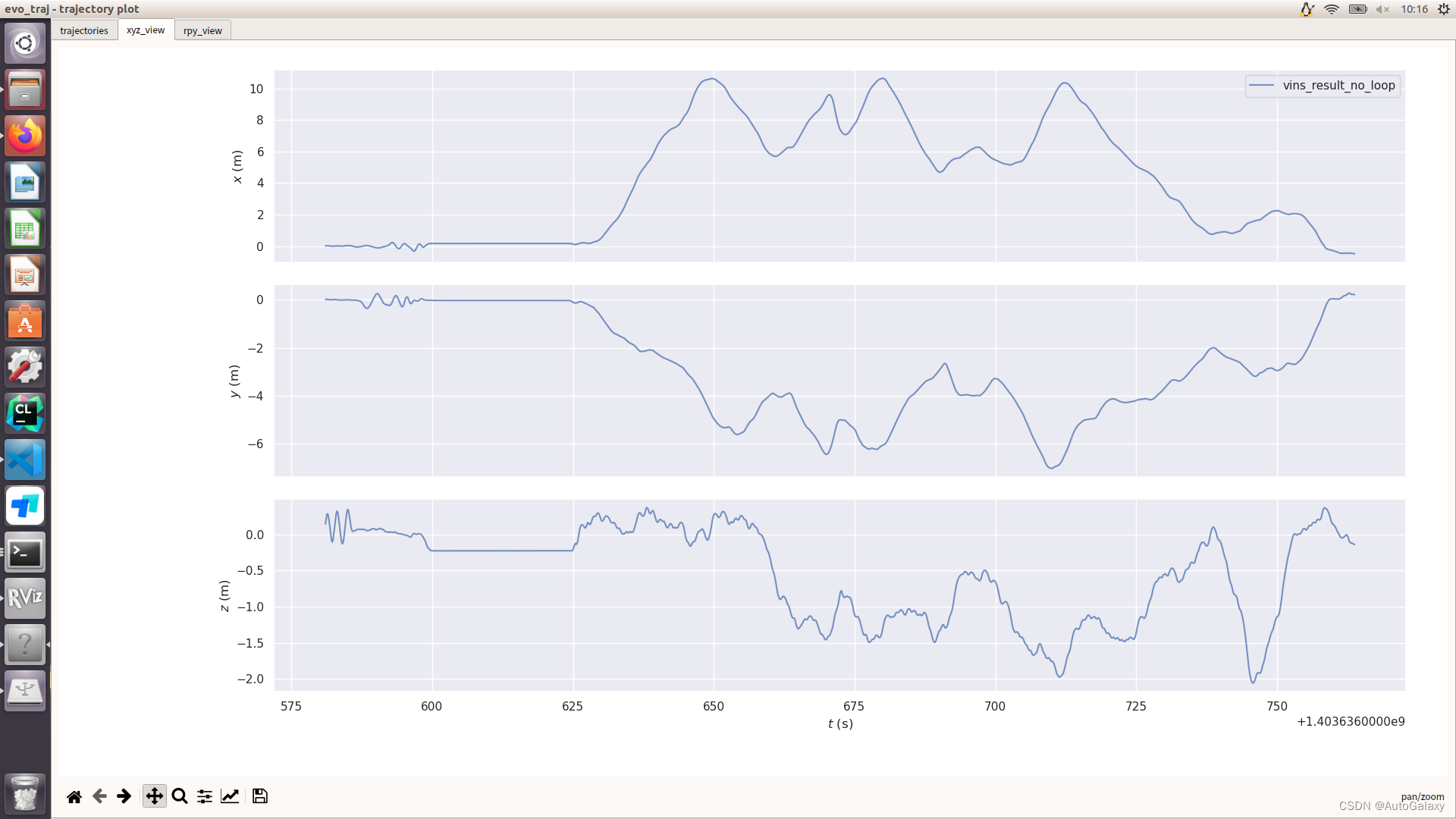The width and height of the screenshot is (1456, 819).
Task: Toggle the pan/zoom axes tool
Action: [x=154, y=796]
